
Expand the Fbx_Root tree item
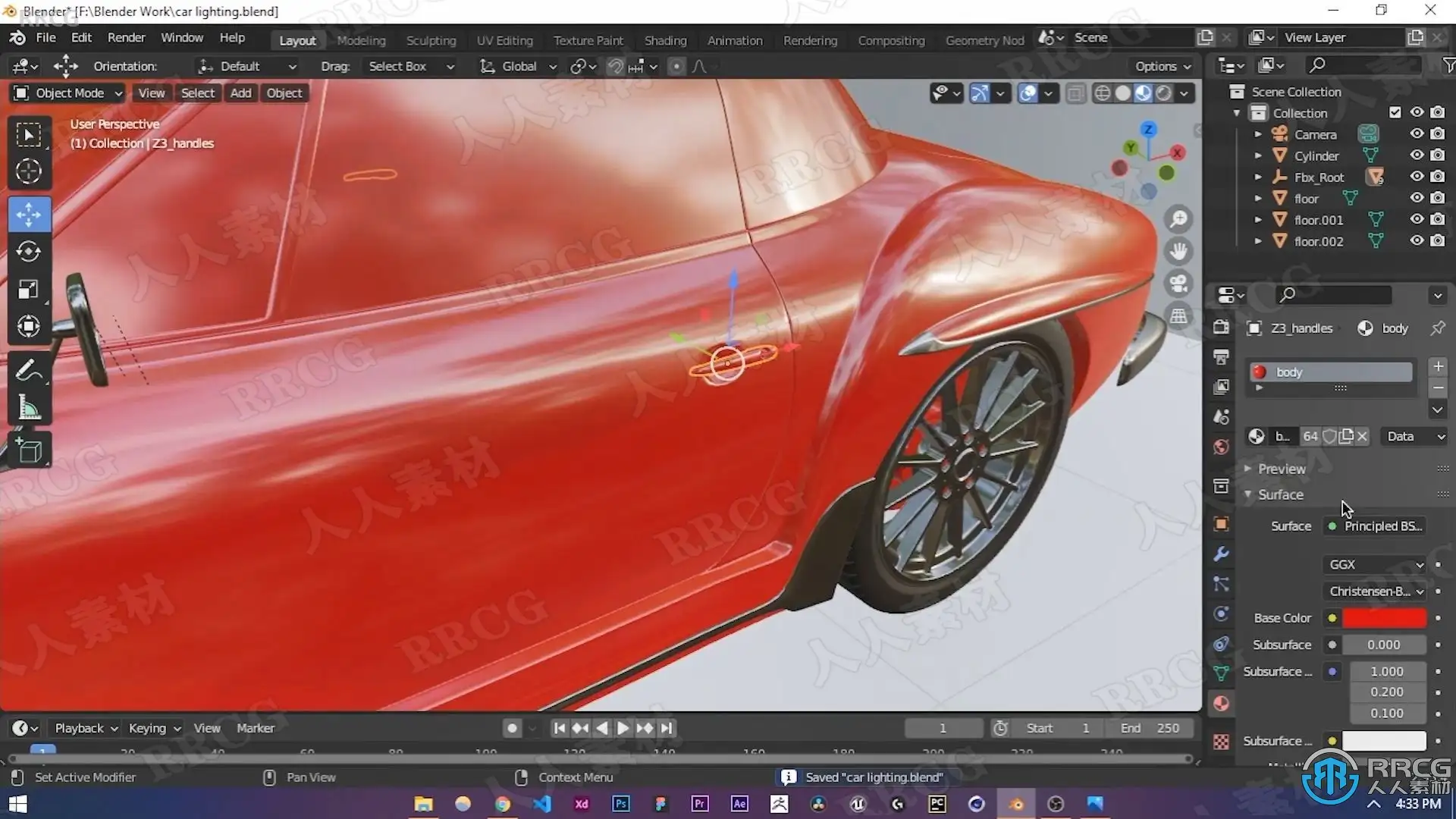(1258, 177)
